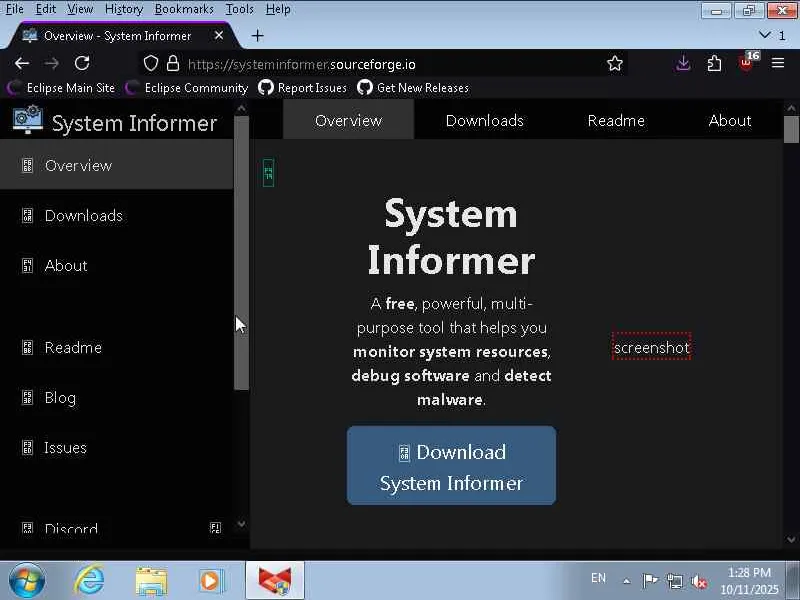Open the uBlock extension icon with badge 16

(x=747, y=62)
